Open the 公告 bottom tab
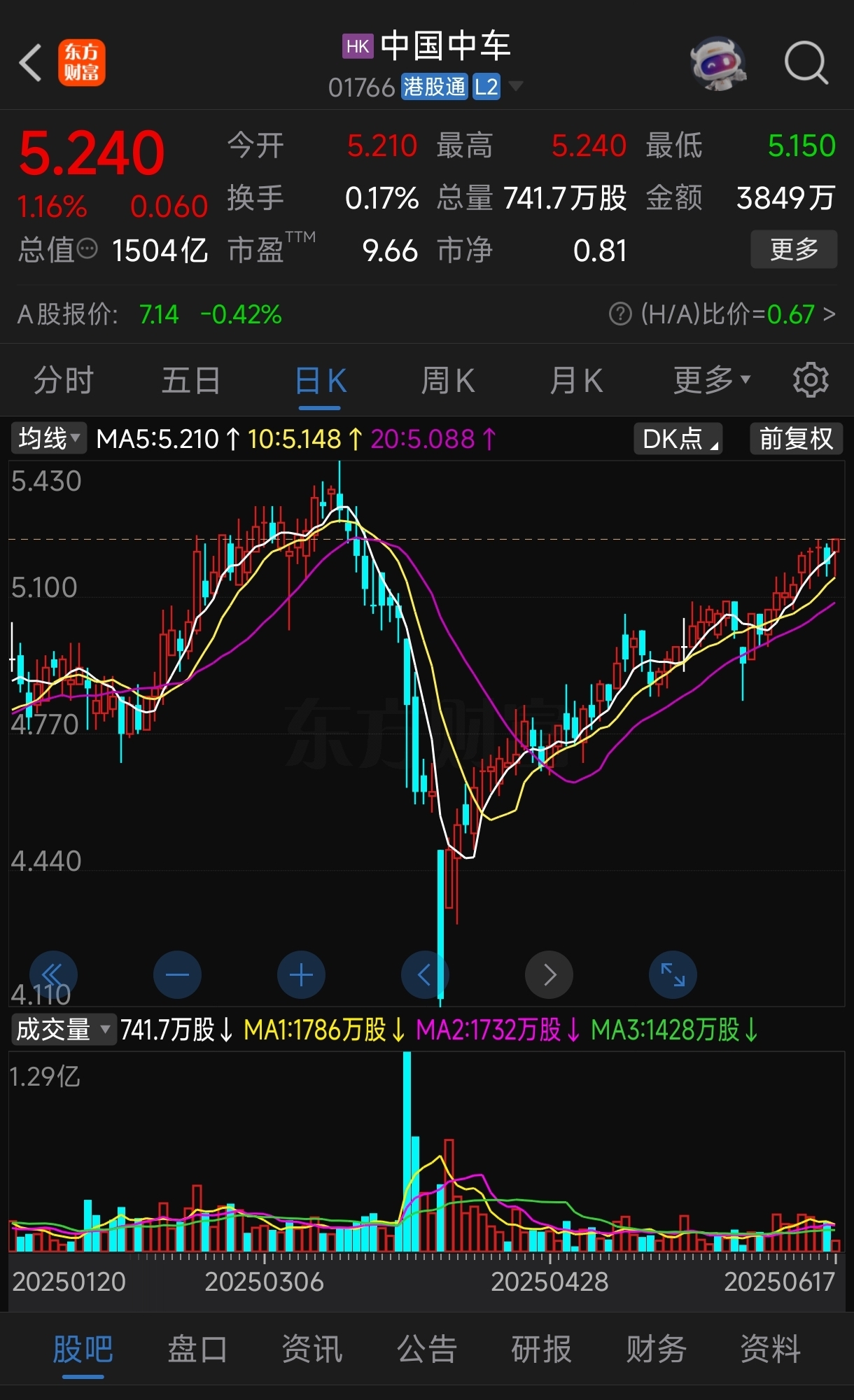Screen dimensions: 854x1400 [427, 1349]
